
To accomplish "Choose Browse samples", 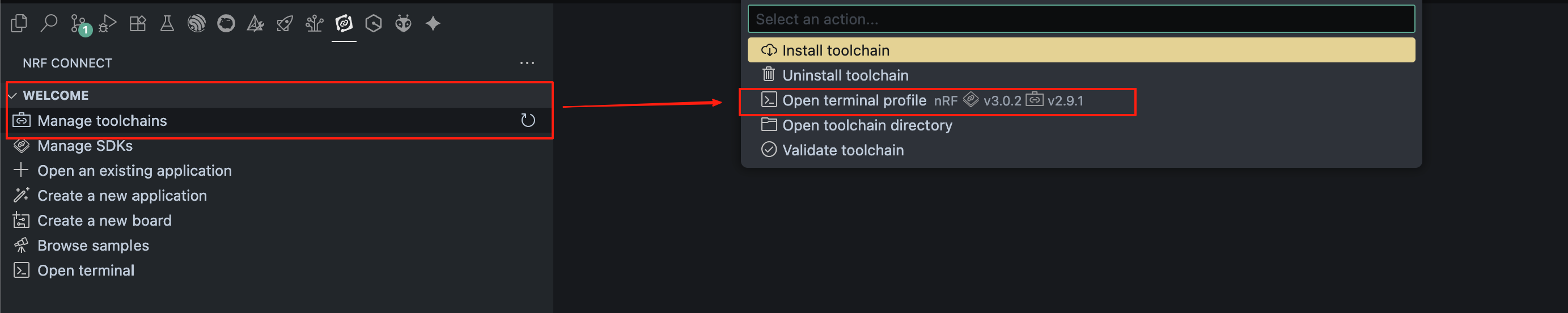I will pos(93,246).
